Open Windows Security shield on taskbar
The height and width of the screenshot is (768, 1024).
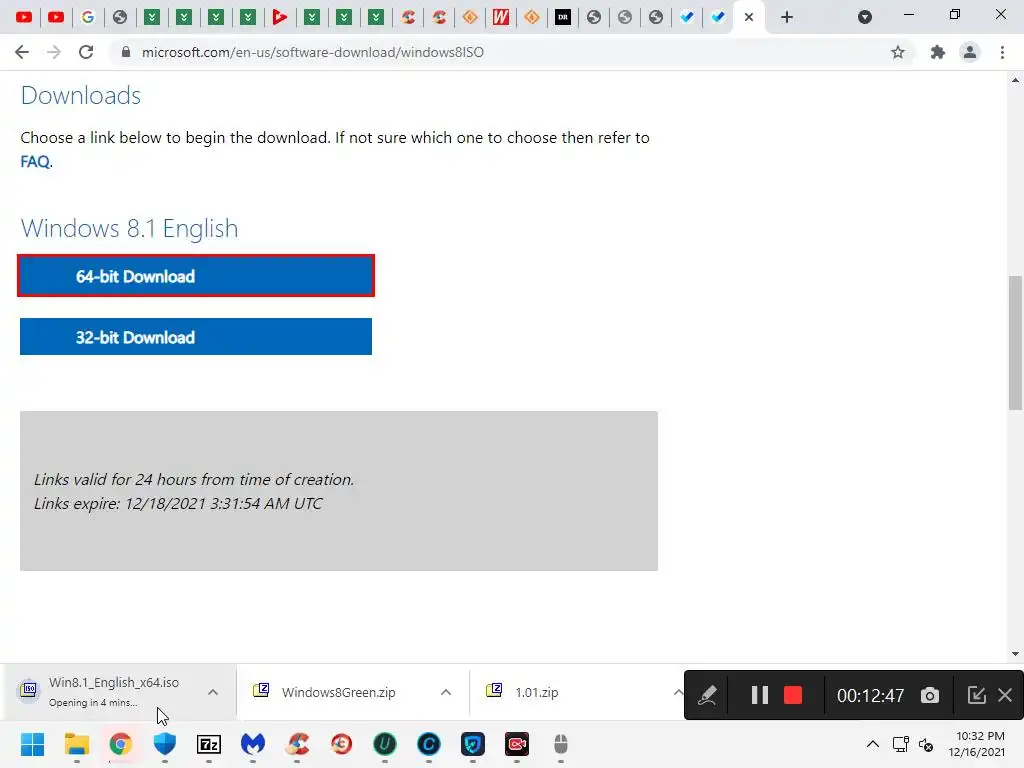[165, 744]
